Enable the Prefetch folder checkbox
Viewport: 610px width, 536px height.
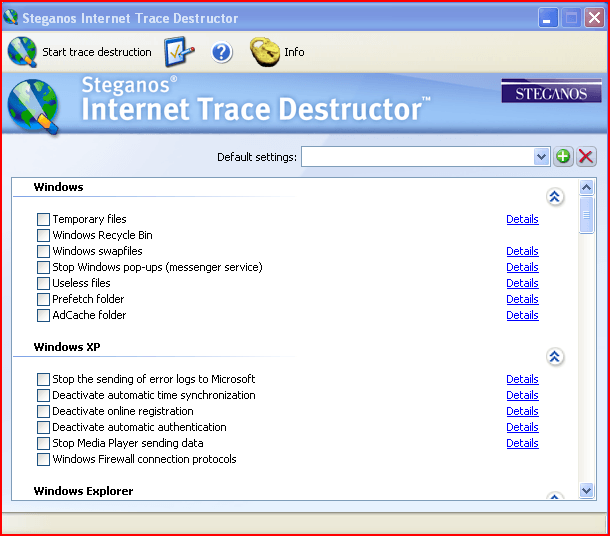[x=43, y=299]
